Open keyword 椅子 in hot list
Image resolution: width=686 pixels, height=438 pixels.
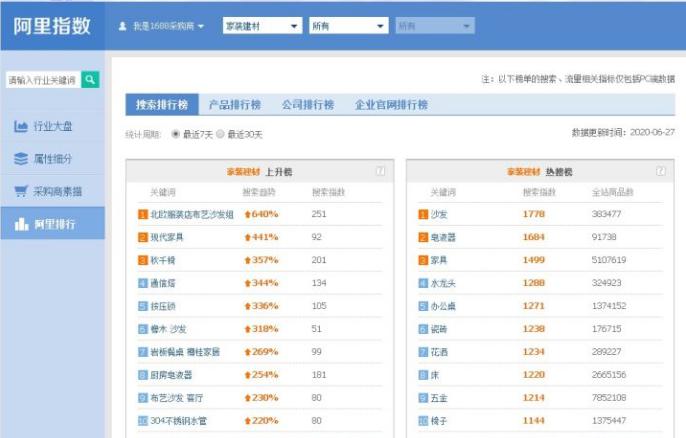click(x=439, y=421)
